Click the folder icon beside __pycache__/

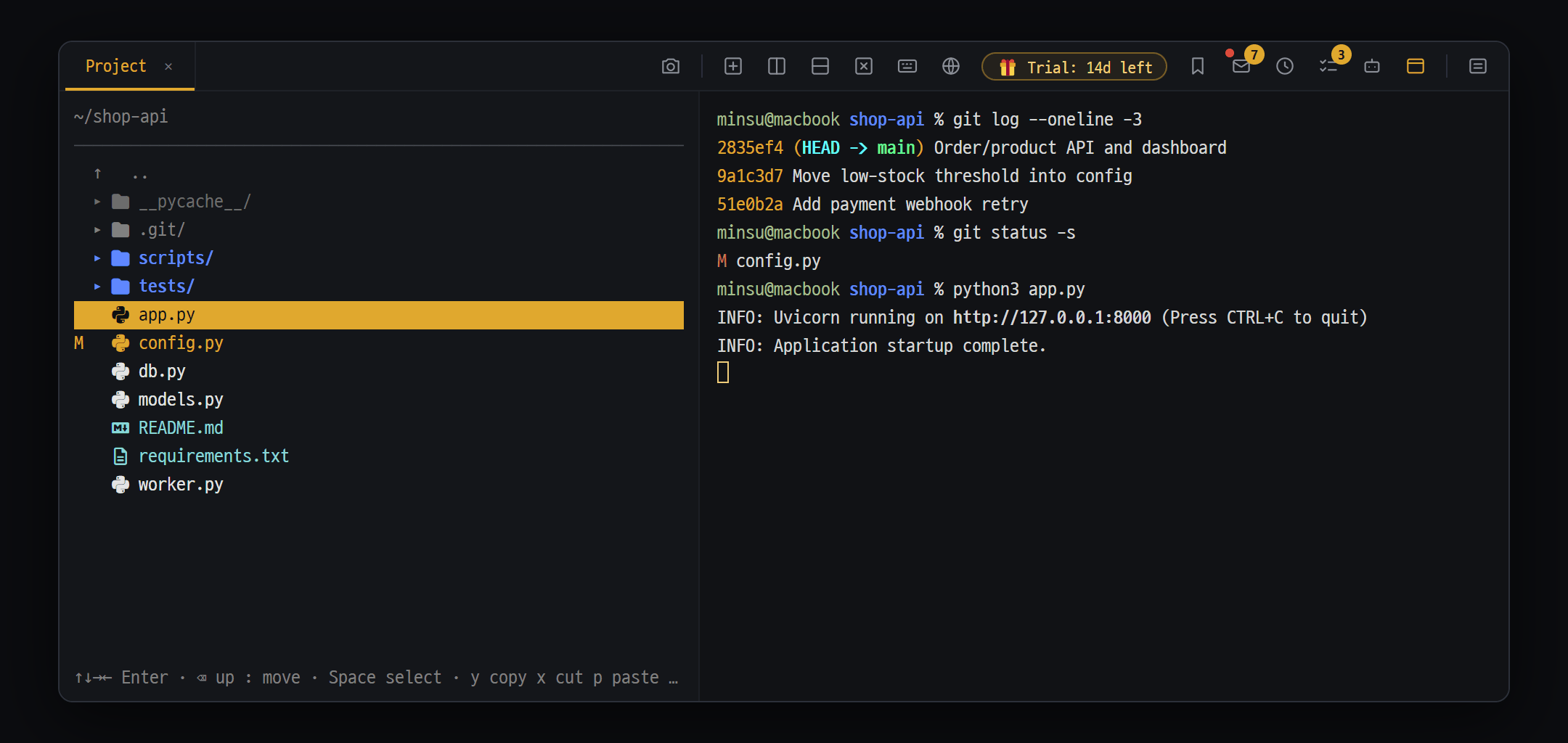pyautogui.click(x=121, y=202)
